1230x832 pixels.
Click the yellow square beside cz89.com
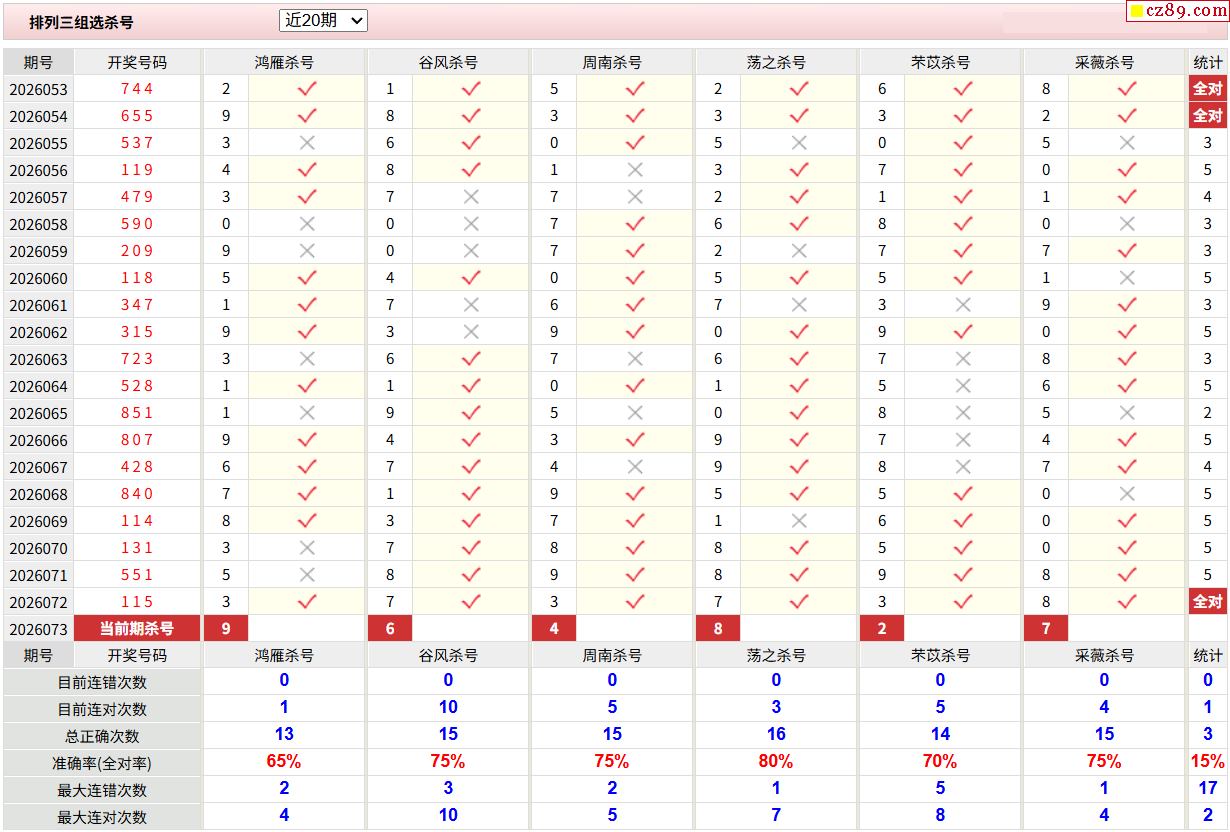1137,12
